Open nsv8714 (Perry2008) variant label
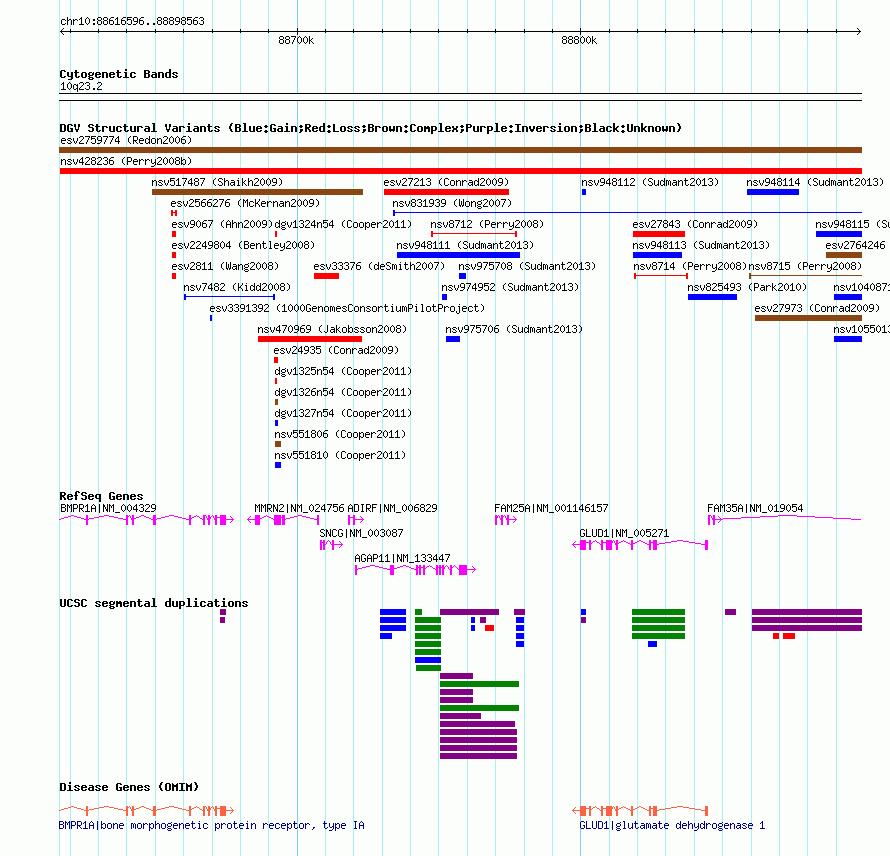Image resolution: width=890 pixels, height=856 pixels. pos(690,266)
